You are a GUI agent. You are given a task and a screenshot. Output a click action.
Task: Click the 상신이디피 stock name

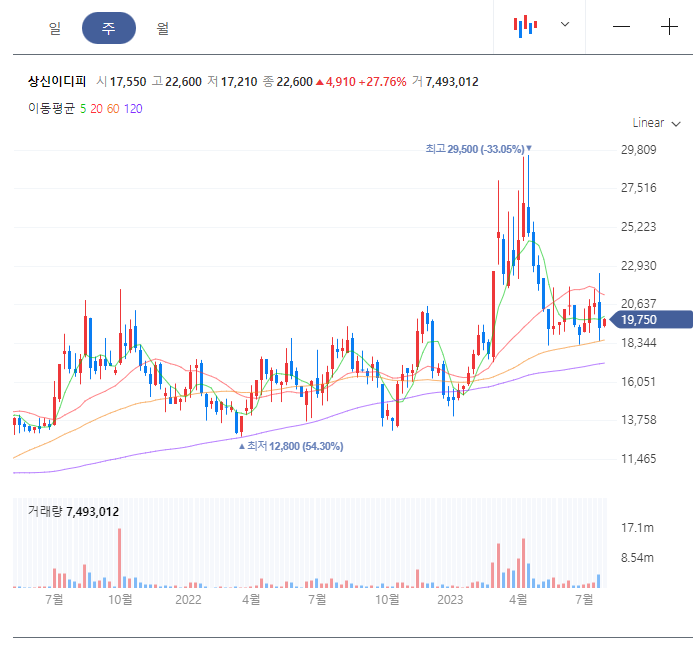pos(57,81)
